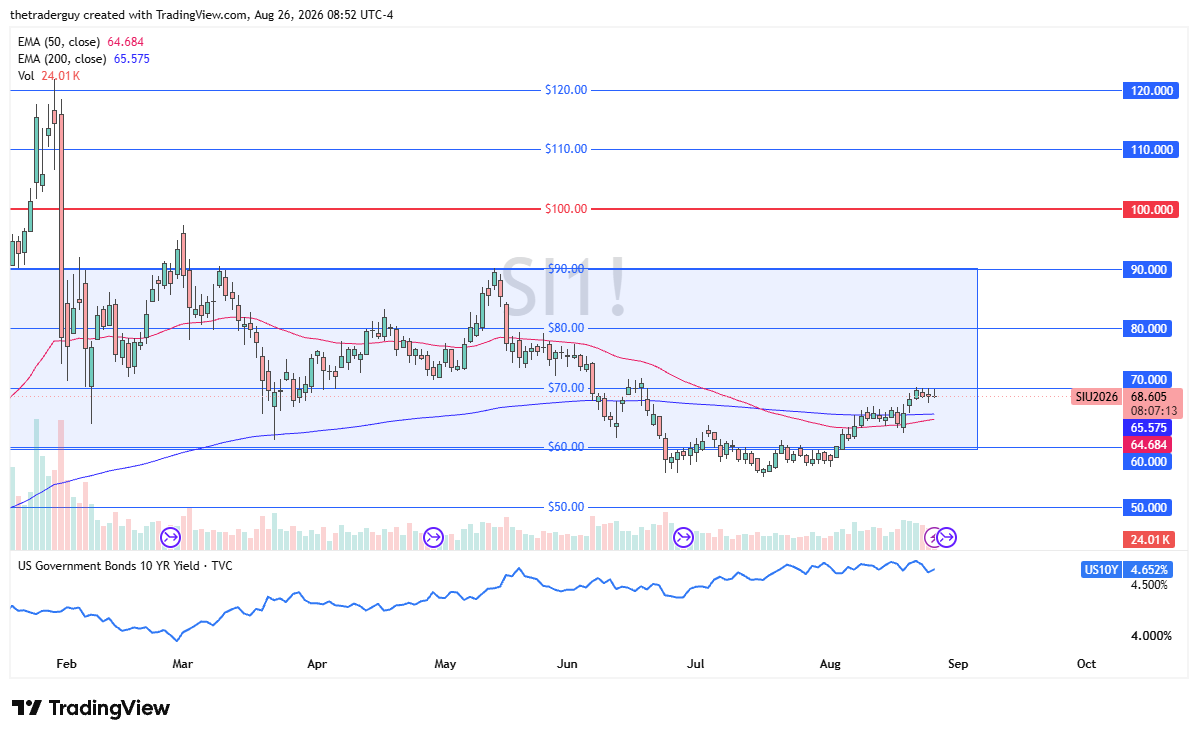
Task: Select the EMA (200, close) legend
Action: [x=83, y=59]
